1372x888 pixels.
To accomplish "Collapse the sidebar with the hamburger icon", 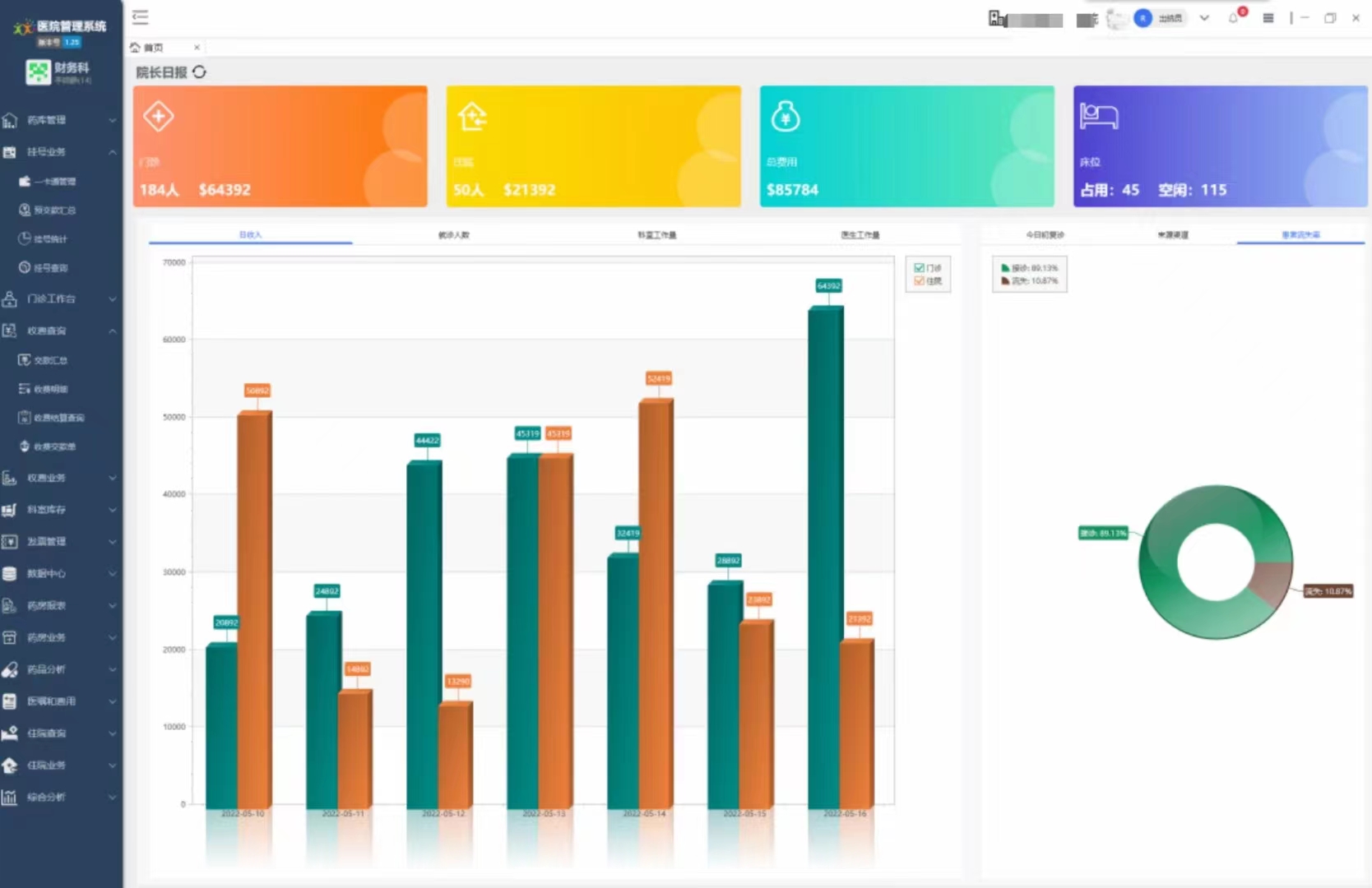I will click(141, 17).
